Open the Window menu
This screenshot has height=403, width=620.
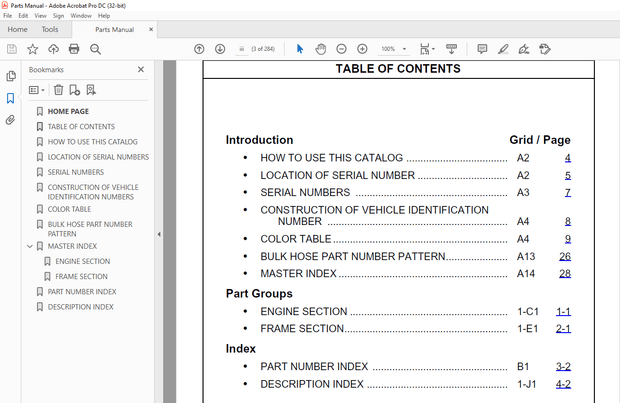pyautogui.click(x=81, y=16)
